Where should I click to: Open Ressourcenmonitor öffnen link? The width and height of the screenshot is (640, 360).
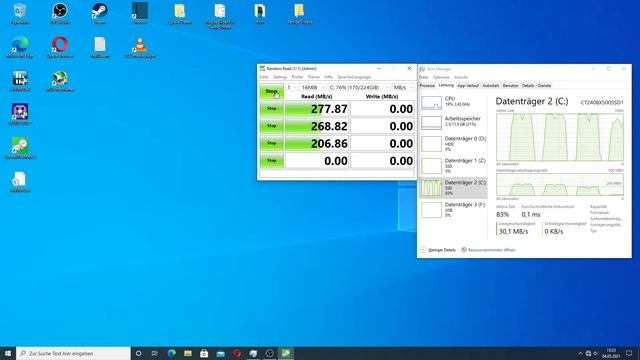[489, 250]
